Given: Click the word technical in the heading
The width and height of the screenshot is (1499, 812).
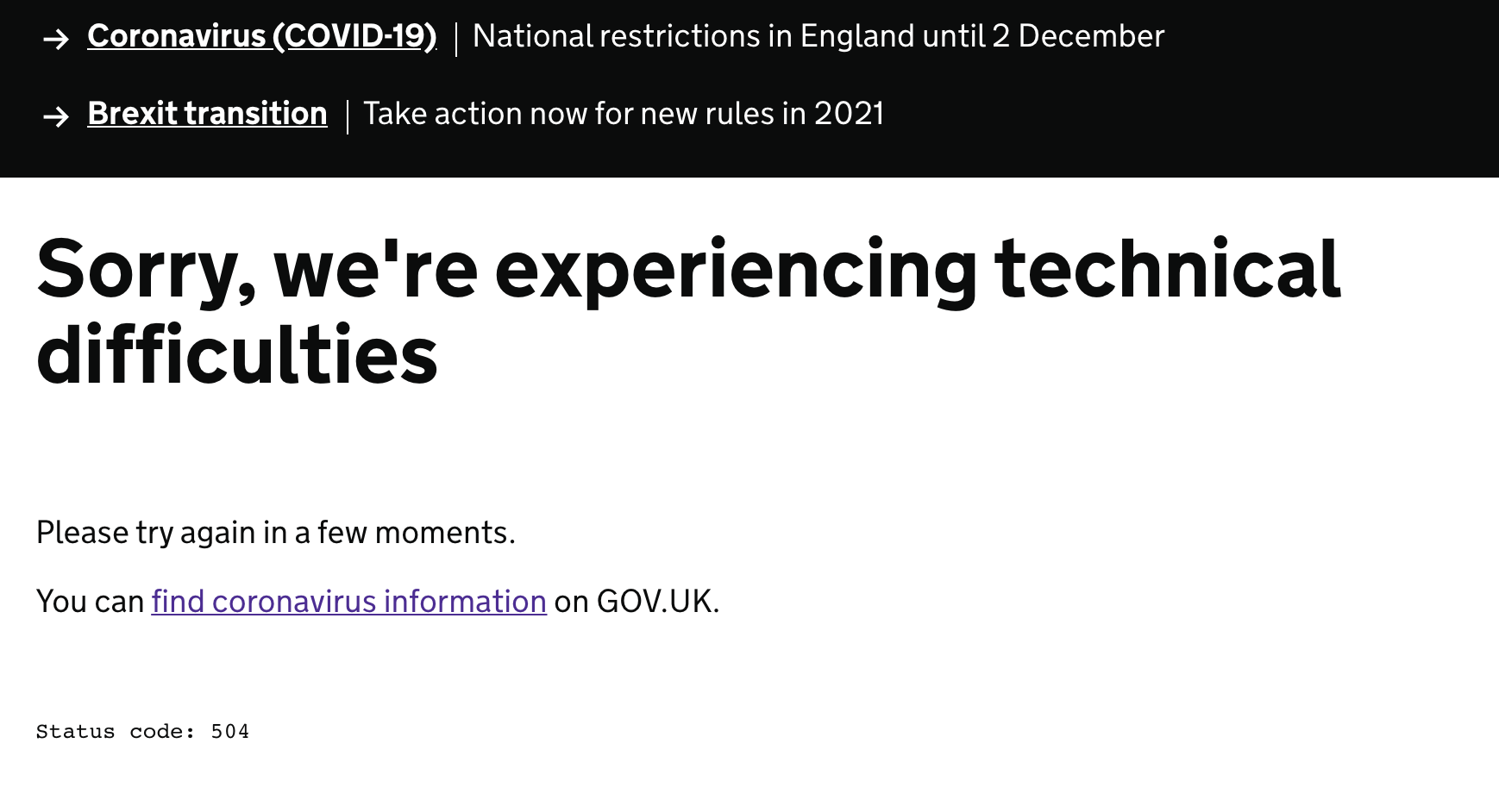Looking at the screenshot, I should click(1167, 271).
